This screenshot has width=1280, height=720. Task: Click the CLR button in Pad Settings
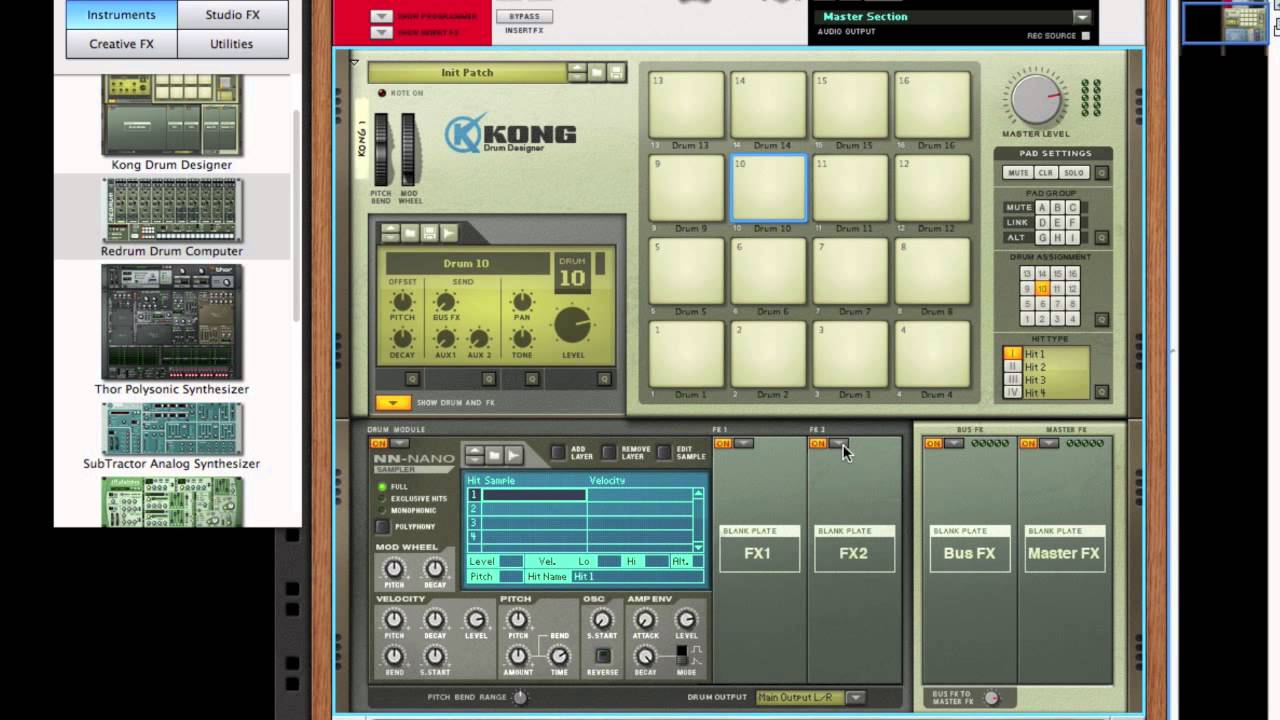(x=1045, y=173)
